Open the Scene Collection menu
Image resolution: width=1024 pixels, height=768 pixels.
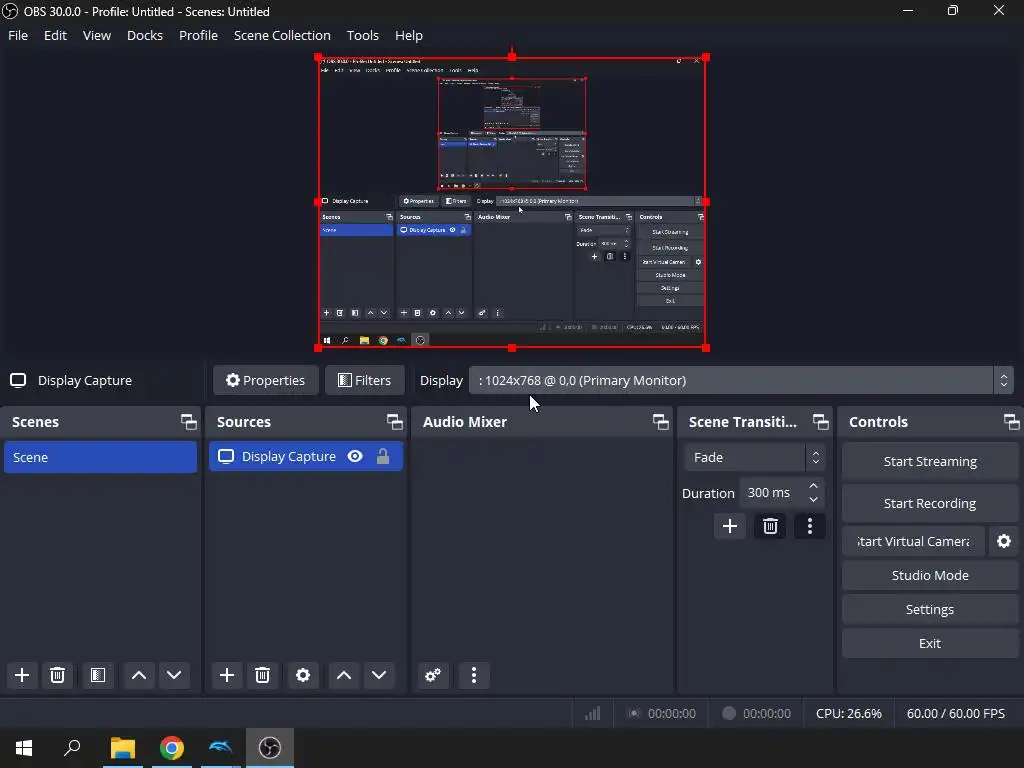click(282, 35)
